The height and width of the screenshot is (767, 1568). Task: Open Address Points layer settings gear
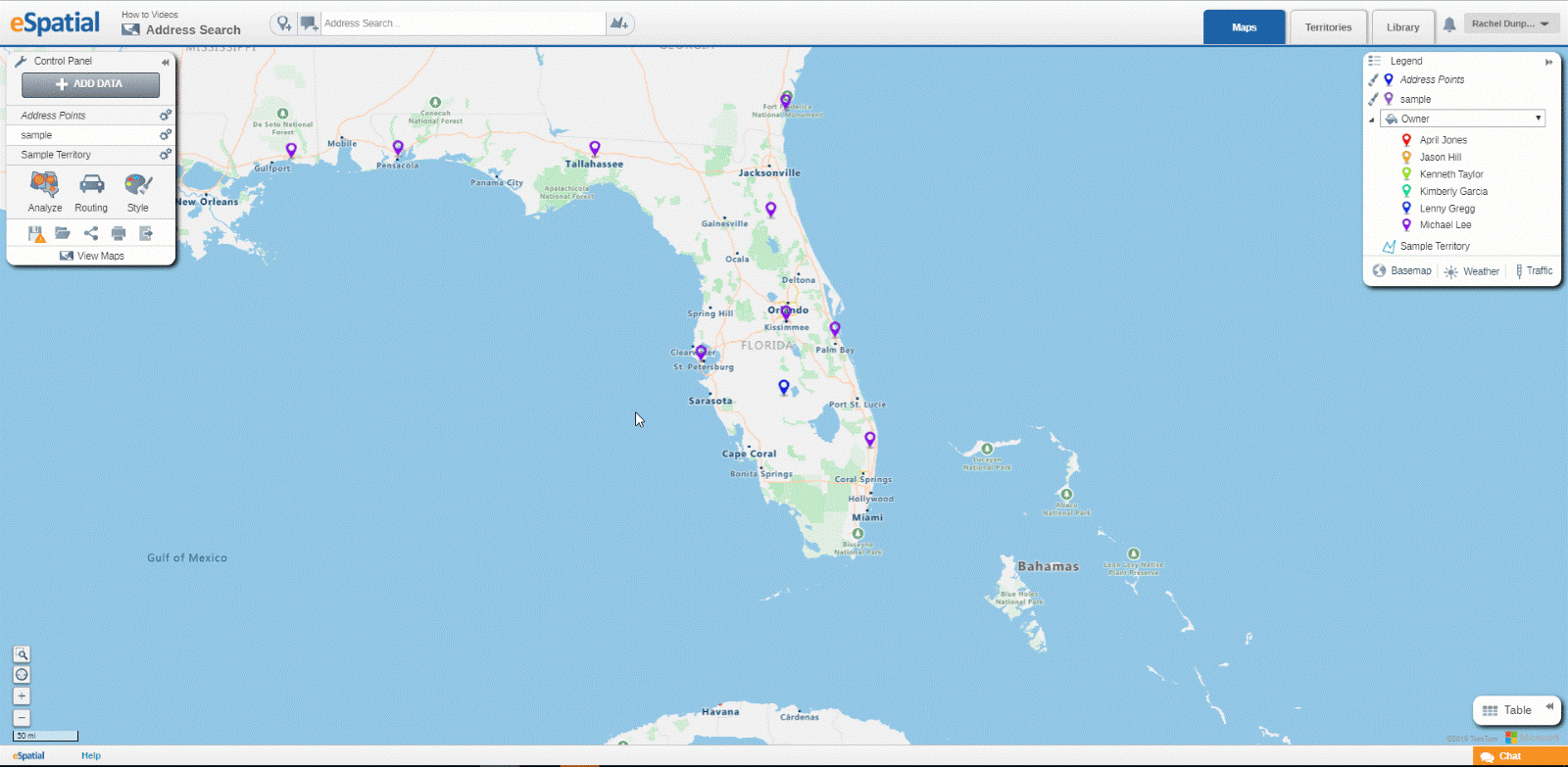pos(166,116)
